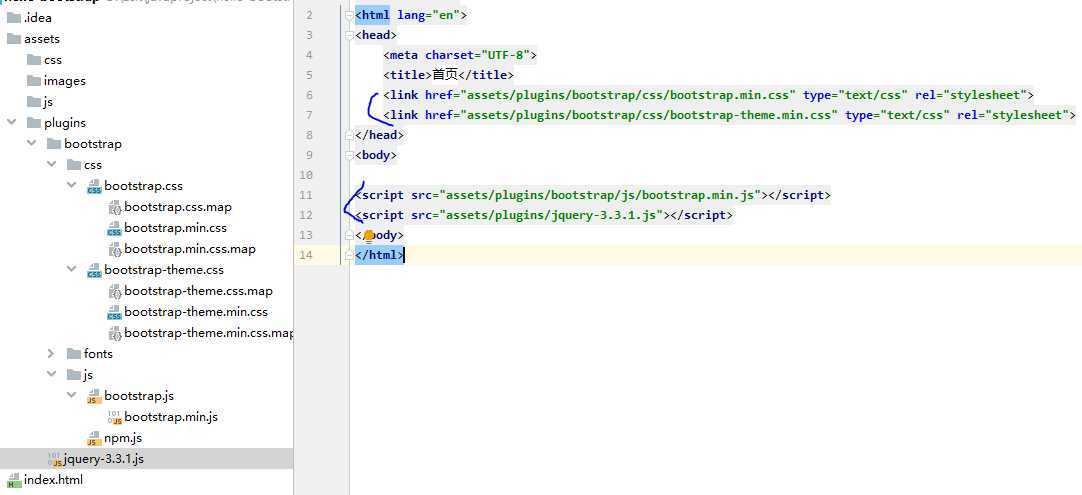Image resolution: width=1082 pixels, height=495 pixels.
Task: Select jquery-3.3.1.js in the project tree
Action: (x=104, y=459)
